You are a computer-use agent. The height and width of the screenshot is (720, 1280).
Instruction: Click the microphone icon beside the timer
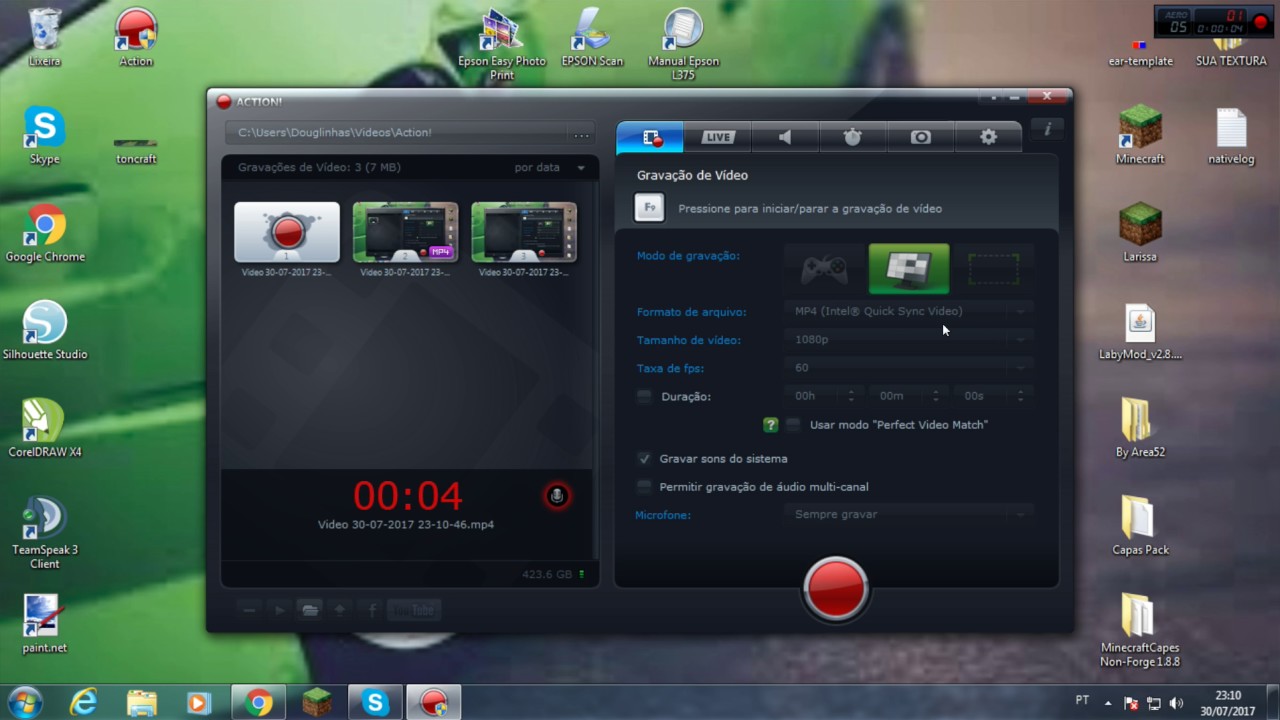557,496
